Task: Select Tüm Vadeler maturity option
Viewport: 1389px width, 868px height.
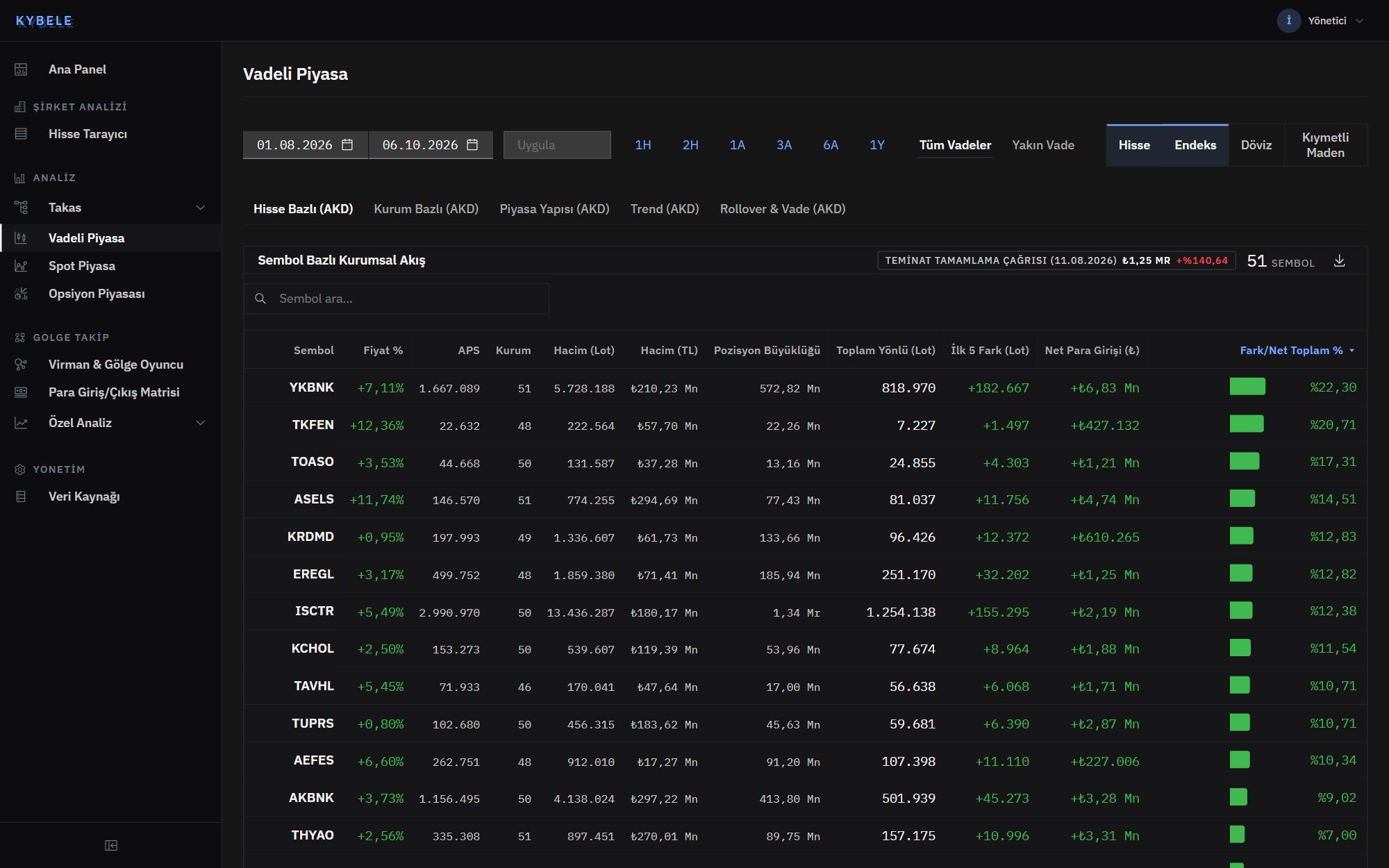Action: click(x=955, y=145)
